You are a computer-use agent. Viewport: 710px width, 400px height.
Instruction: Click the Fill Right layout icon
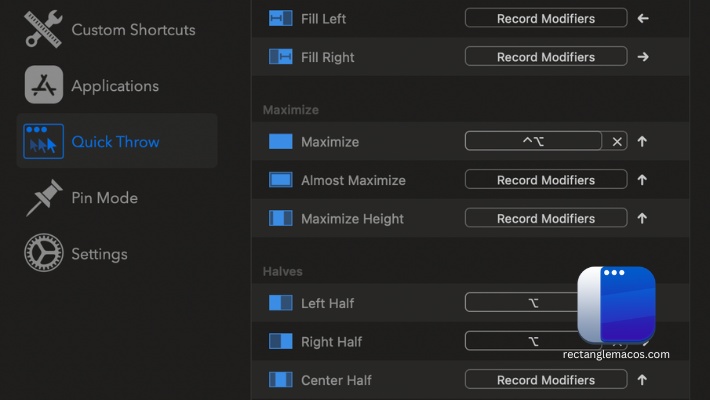click(280, 57)
